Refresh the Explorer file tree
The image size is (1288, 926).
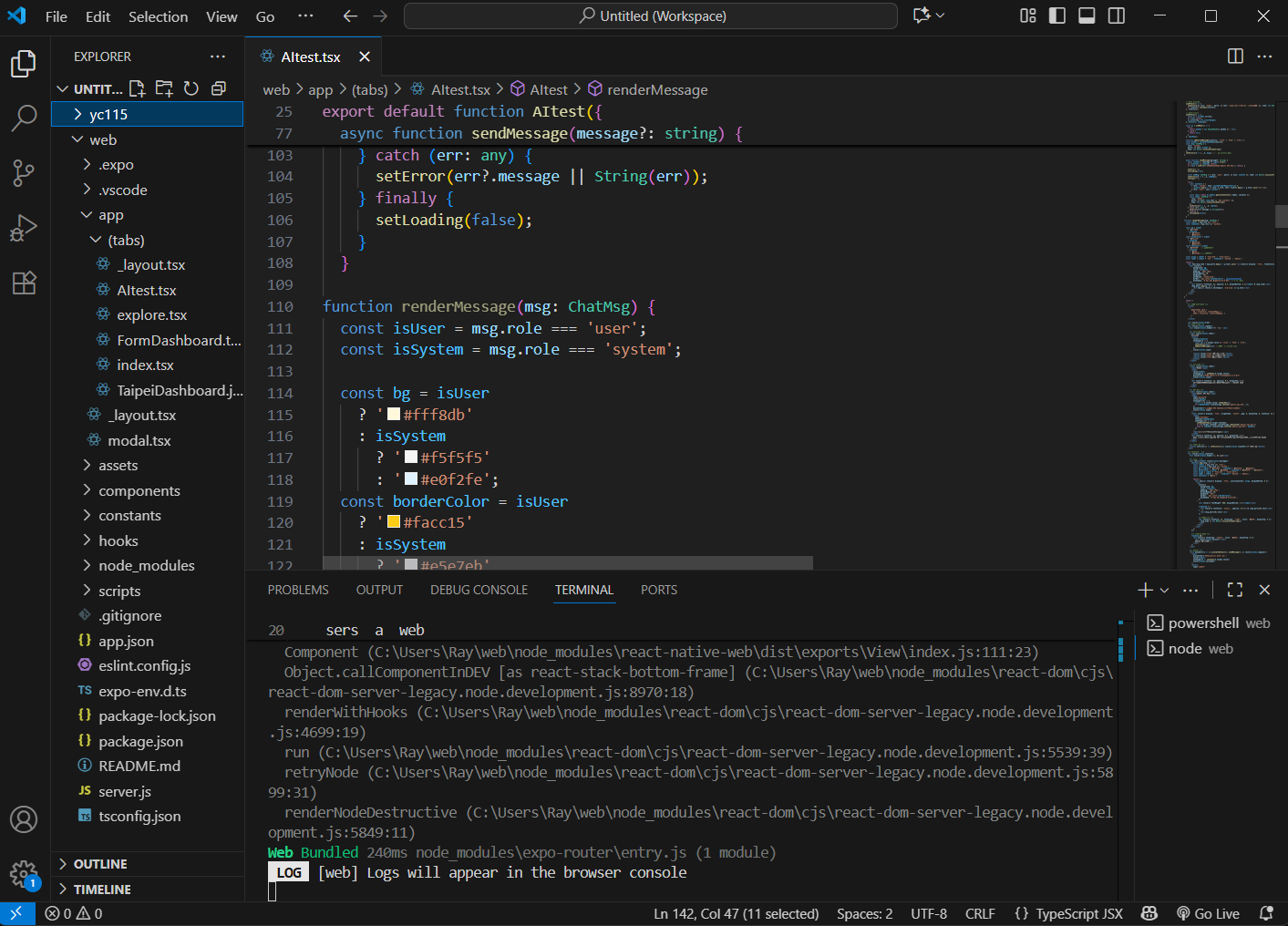click(191, 88)
